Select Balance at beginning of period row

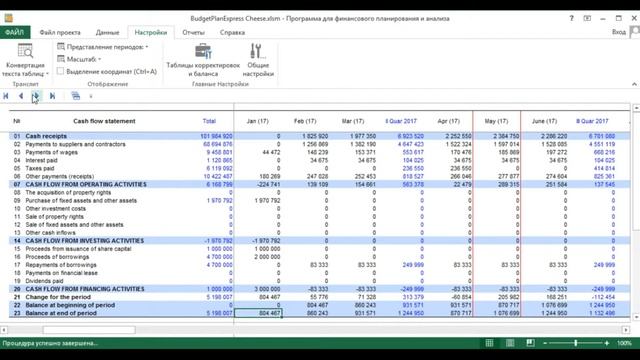click(x=70, y=305)
